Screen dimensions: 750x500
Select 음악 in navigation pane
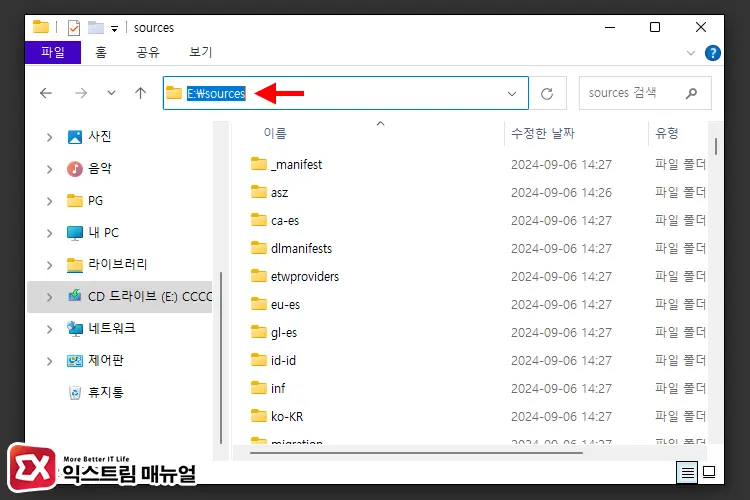click(99, 168)
